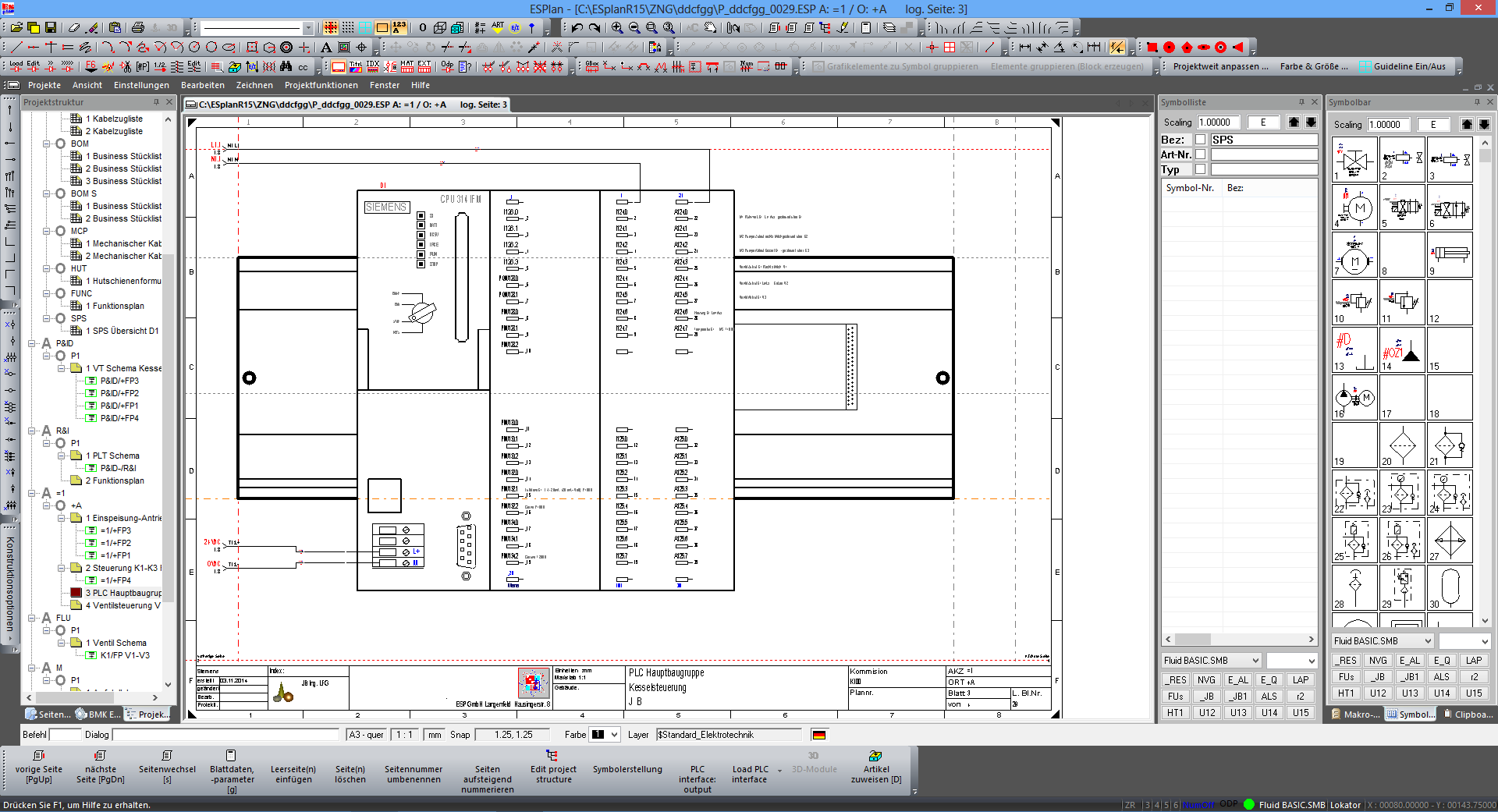The width and height of the screenshot is (1498, 812).
Task: Click the Print icon in toolbar
Action: (x=138, y=28)
